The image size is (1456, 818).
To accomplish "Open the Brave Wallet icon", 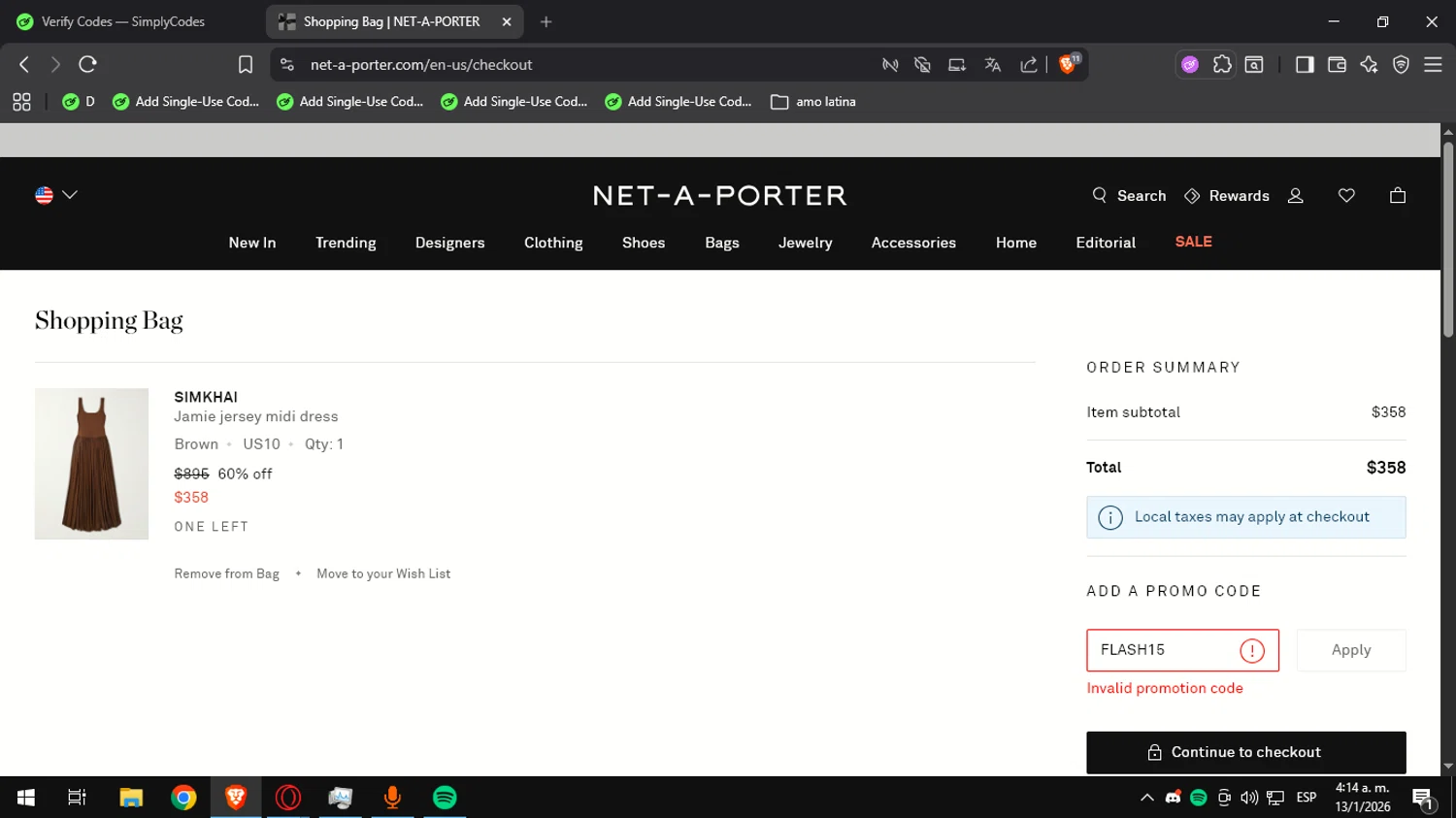I will tap(1337, 64).
